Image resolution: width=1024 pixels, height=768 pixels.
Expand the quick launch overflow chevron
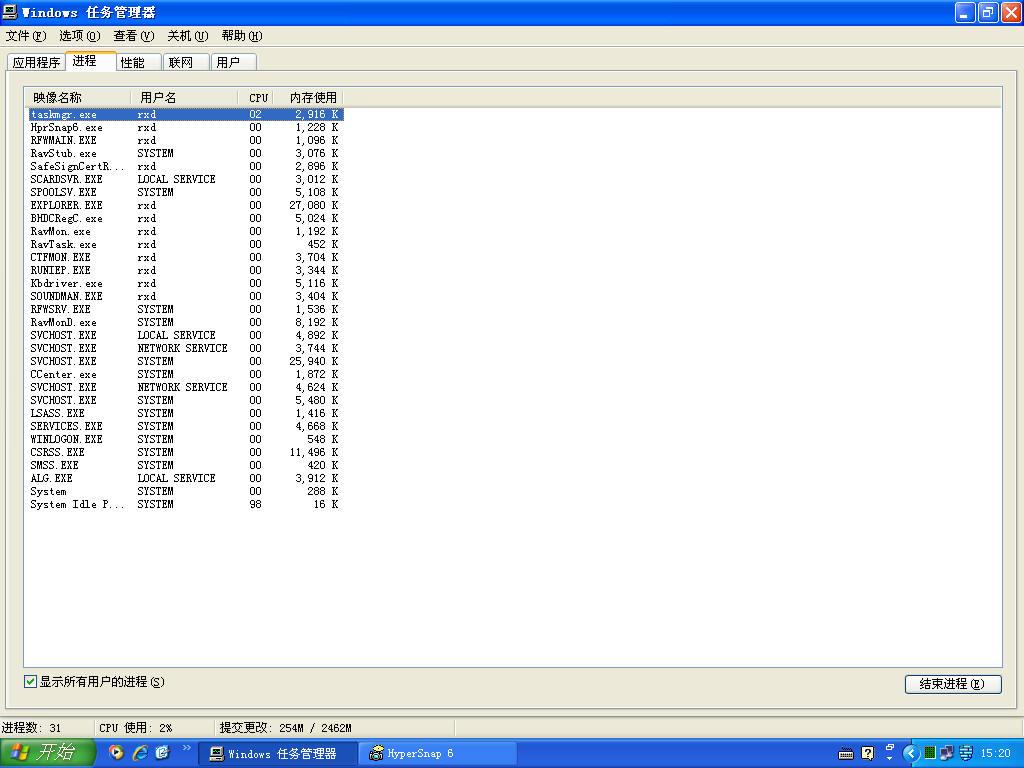click(x=187, y=748)
